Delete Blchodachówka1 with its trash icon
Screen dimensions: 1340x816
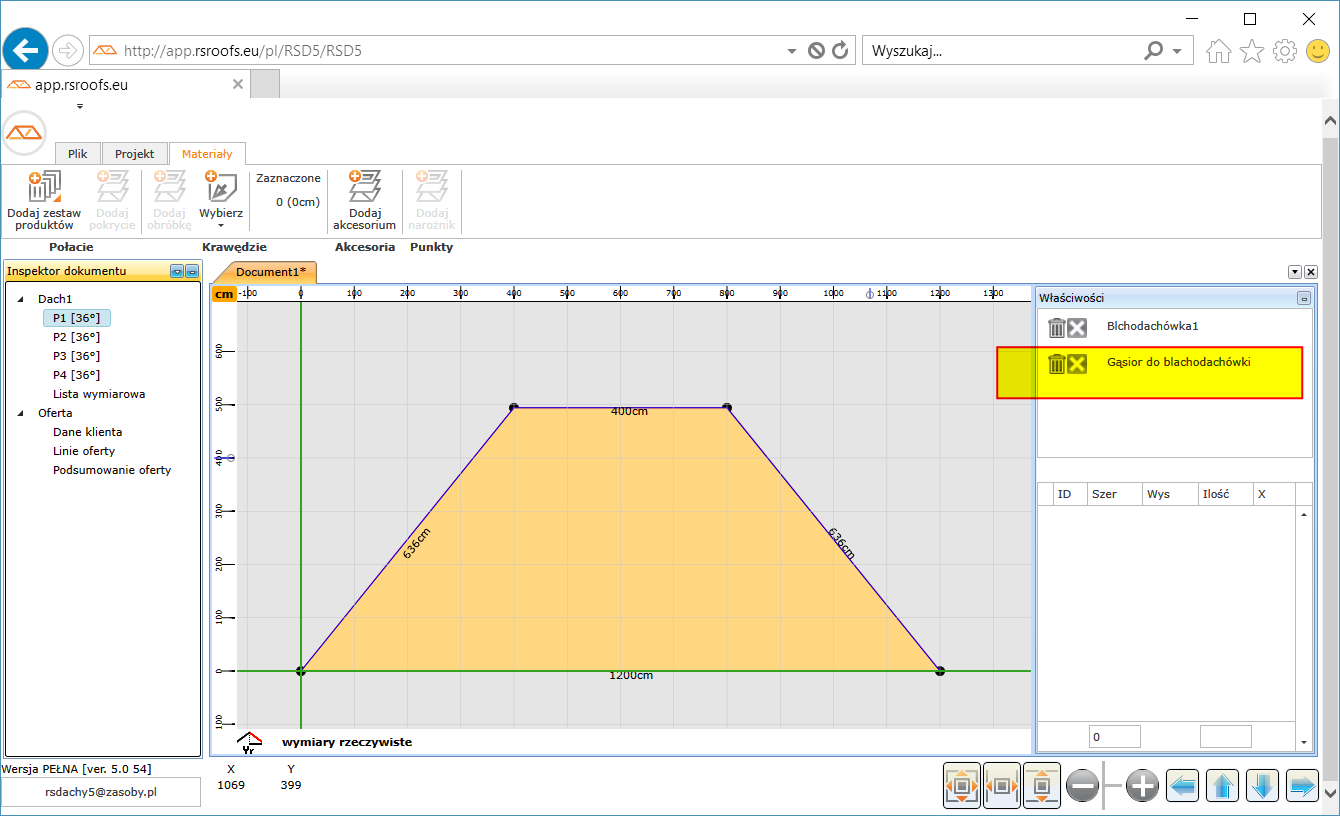coord(1056,328)
